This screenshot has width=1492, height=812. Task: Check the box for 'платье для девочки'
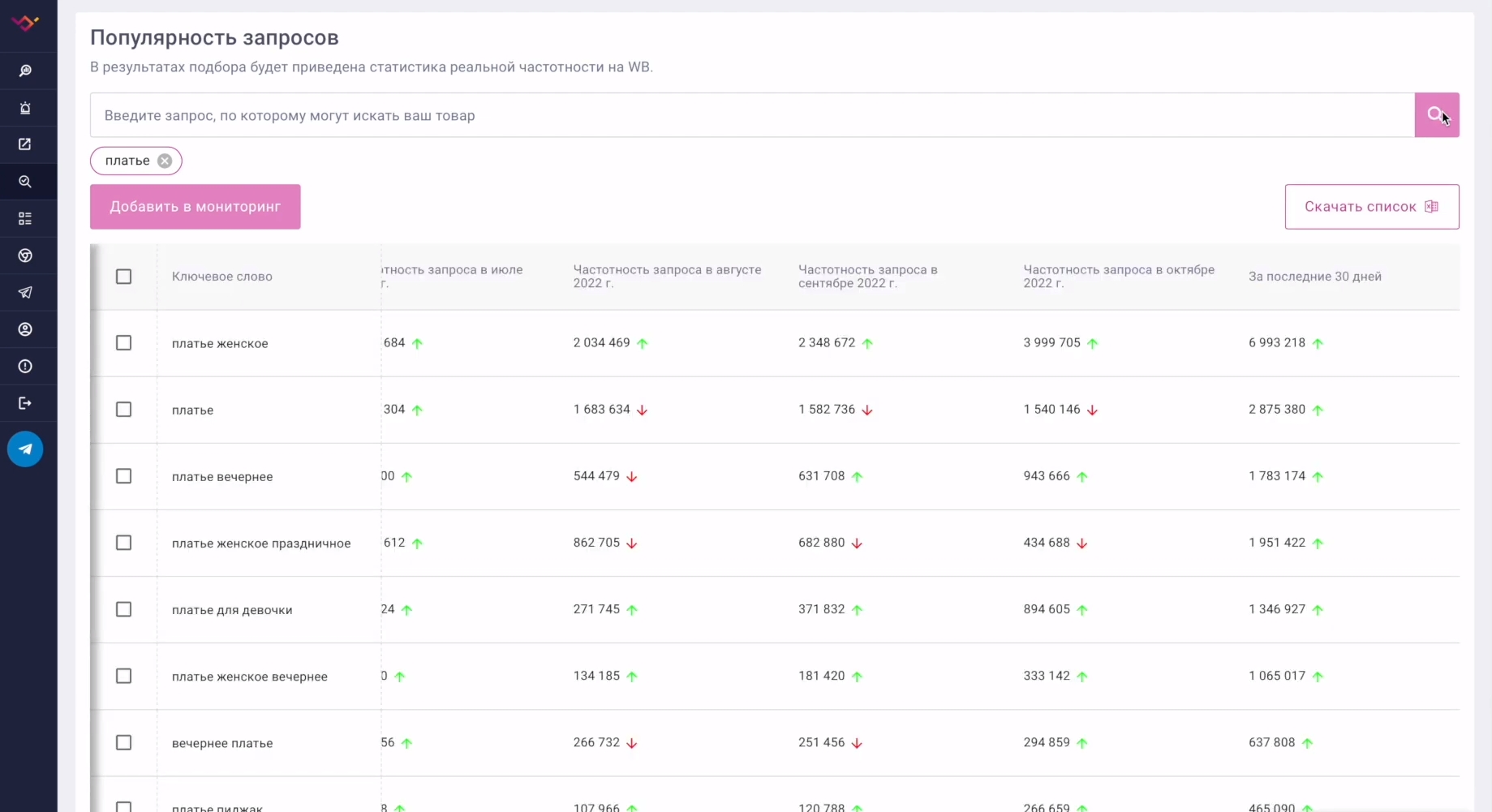123,609
